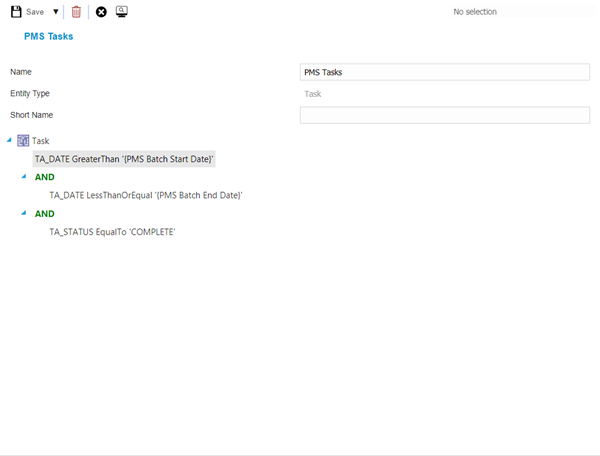The height and width of the screenshot is (456, 600).
Task: Click into the empty Short Name field
Action: pos(444,115)
